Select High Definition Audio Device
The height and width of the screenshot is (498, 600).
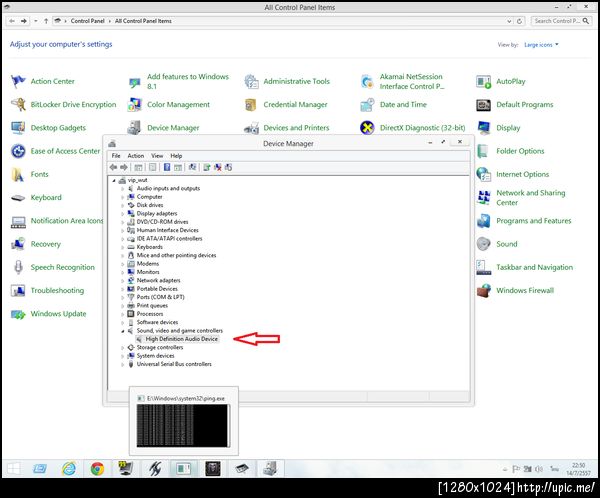(x=181, y=339)
